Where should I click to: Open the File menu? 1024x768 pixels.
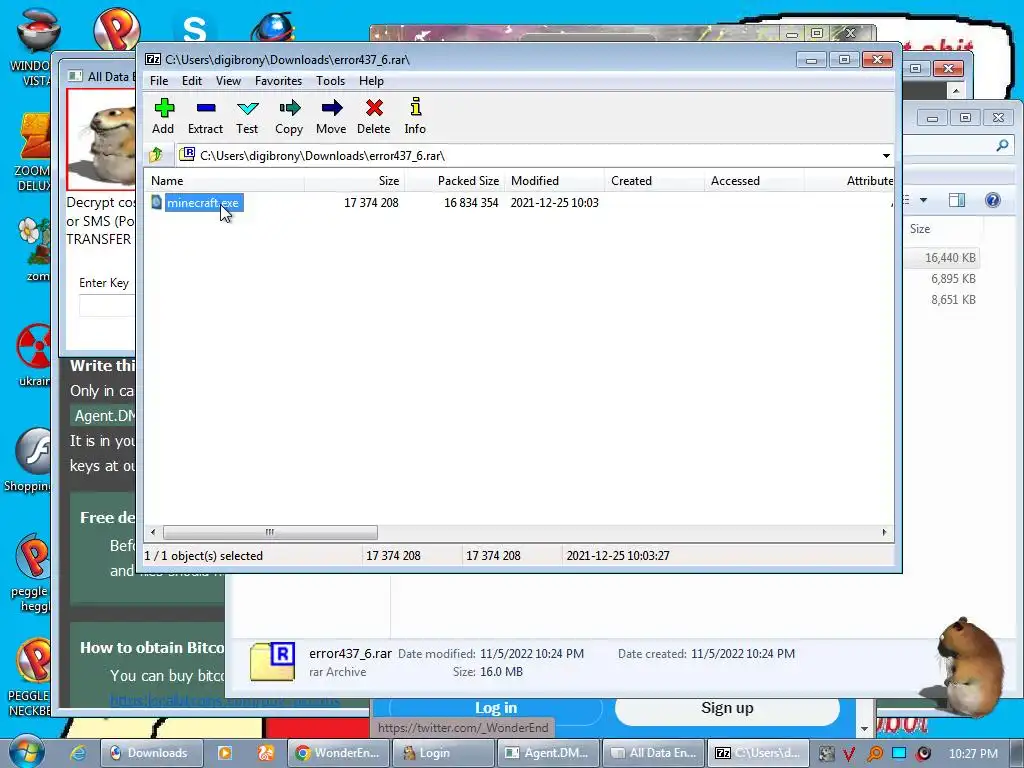pos(159,81)
